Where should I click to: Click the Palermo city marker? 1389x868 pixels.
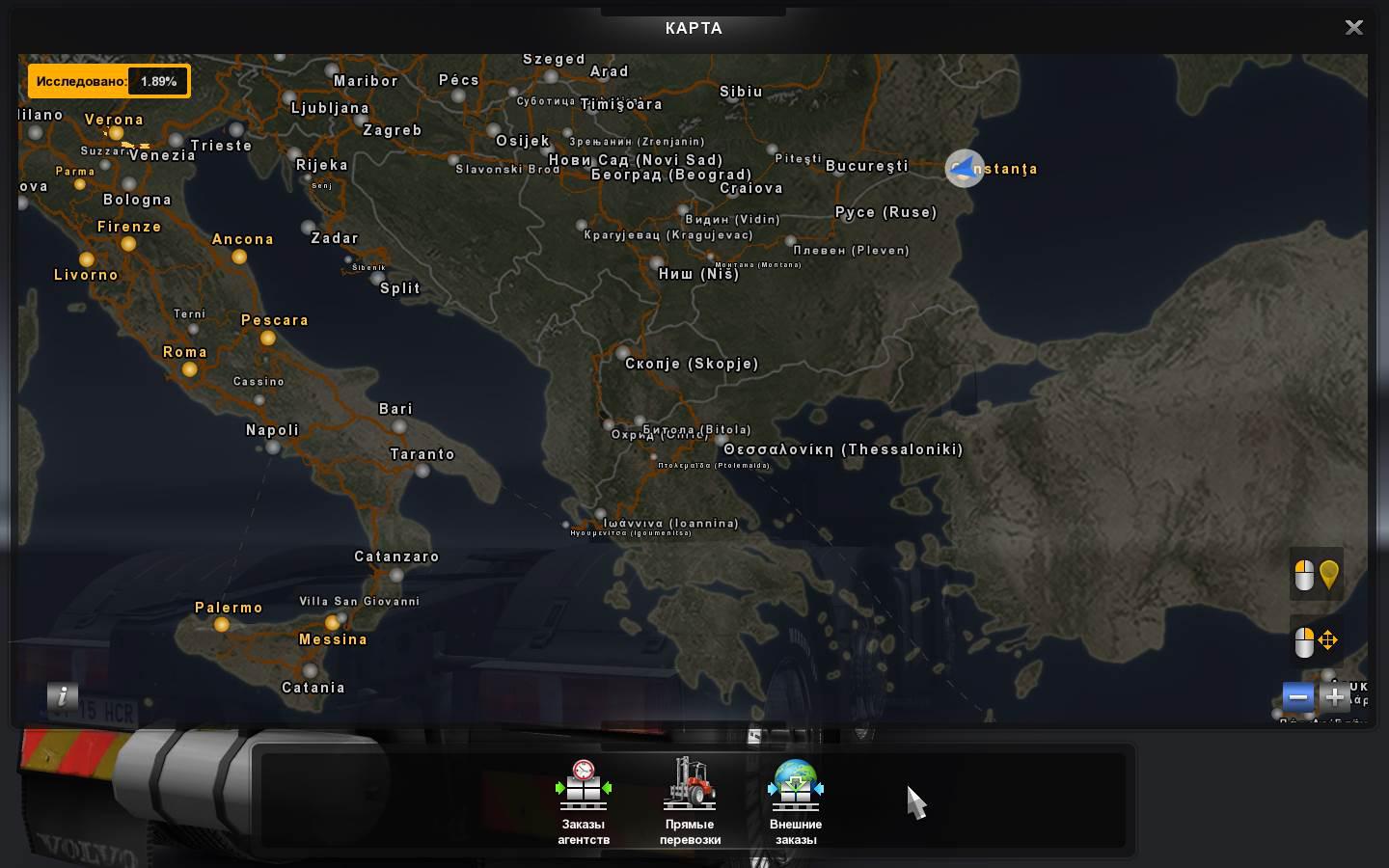click(222, 624)
